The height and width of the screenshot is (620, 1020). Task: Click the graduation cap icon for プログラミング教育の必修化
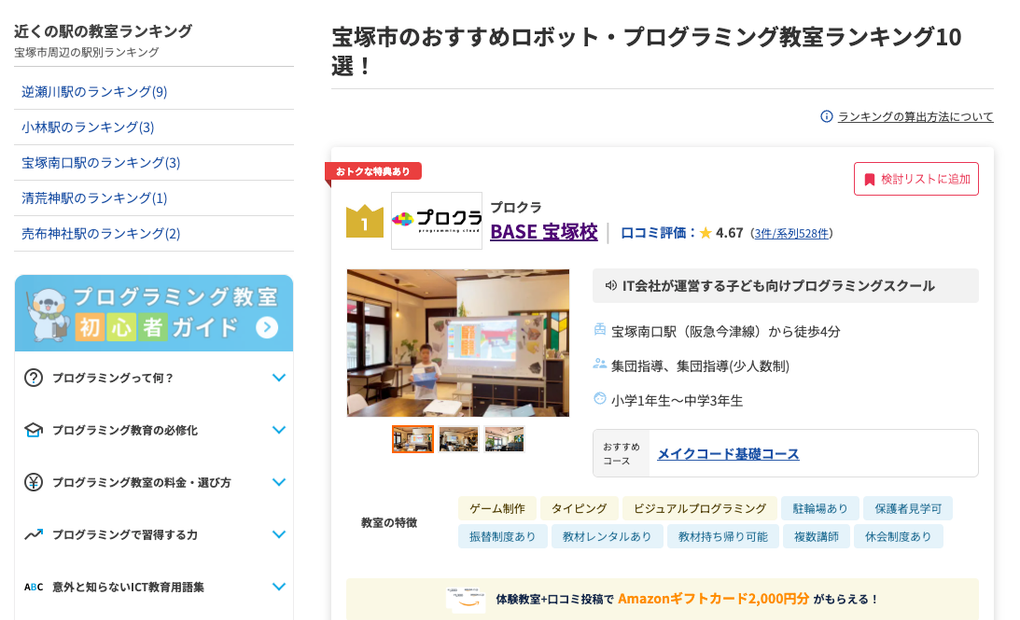coord(33,430)
